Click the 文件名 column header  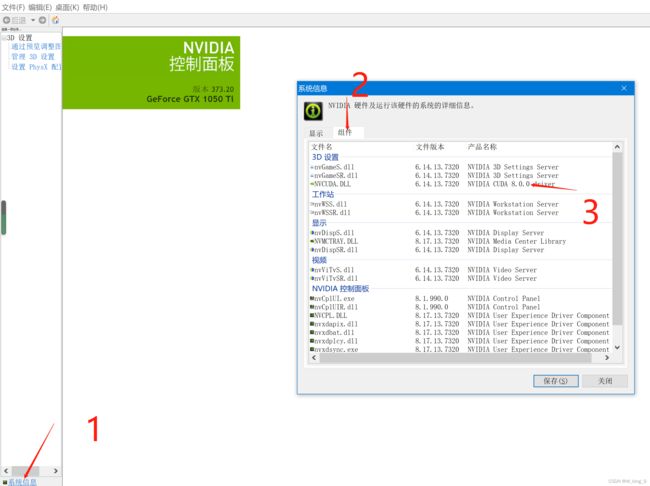point(322,147)
